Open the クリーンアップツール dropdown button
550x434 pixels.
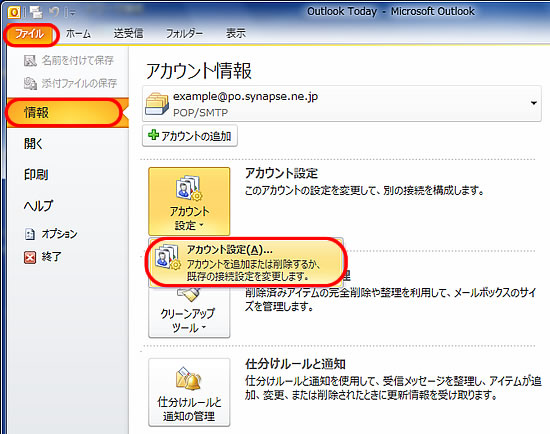tap(189, 312)
